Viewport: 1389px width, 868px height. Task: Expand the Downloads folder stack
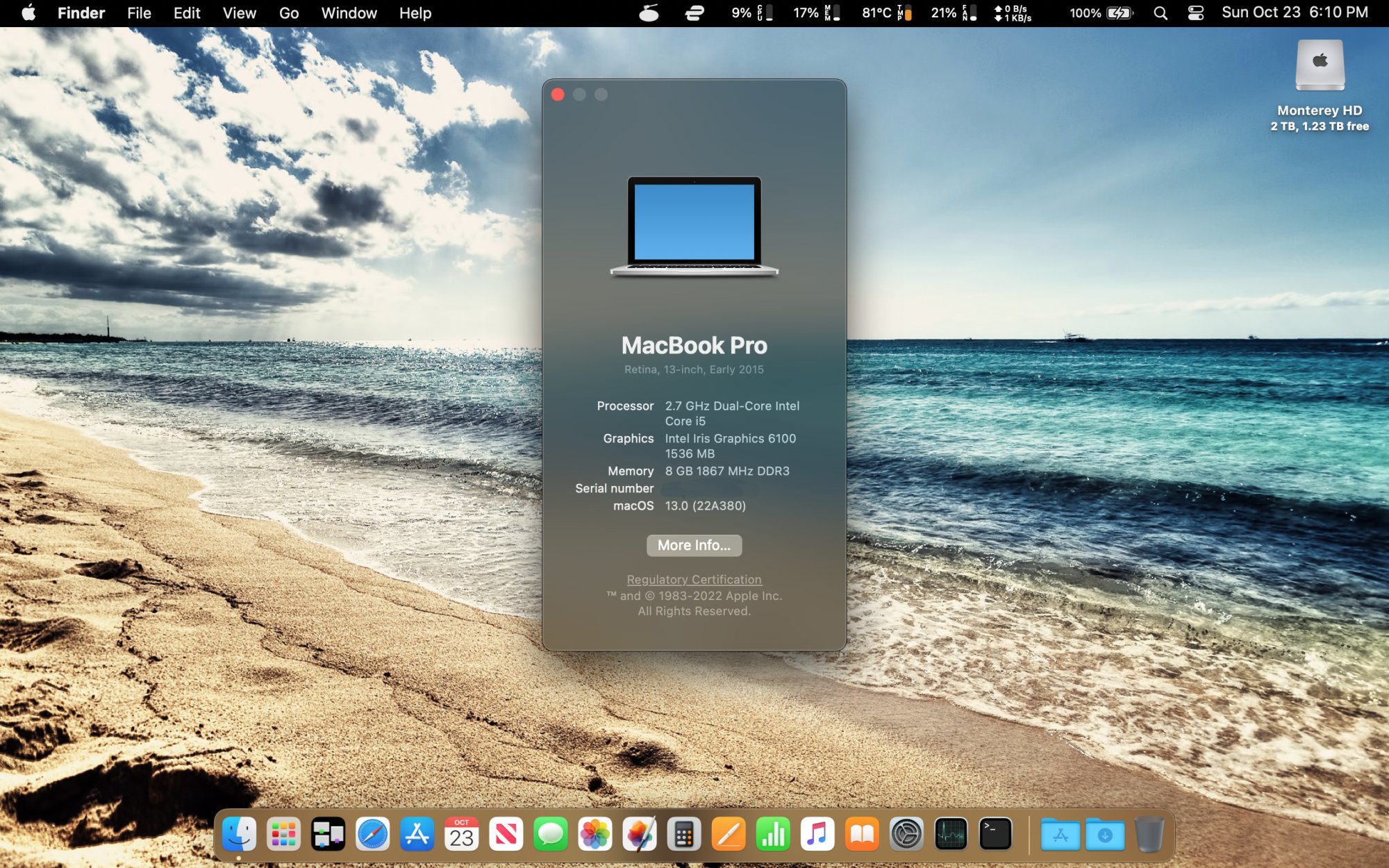coord(1105,834)
